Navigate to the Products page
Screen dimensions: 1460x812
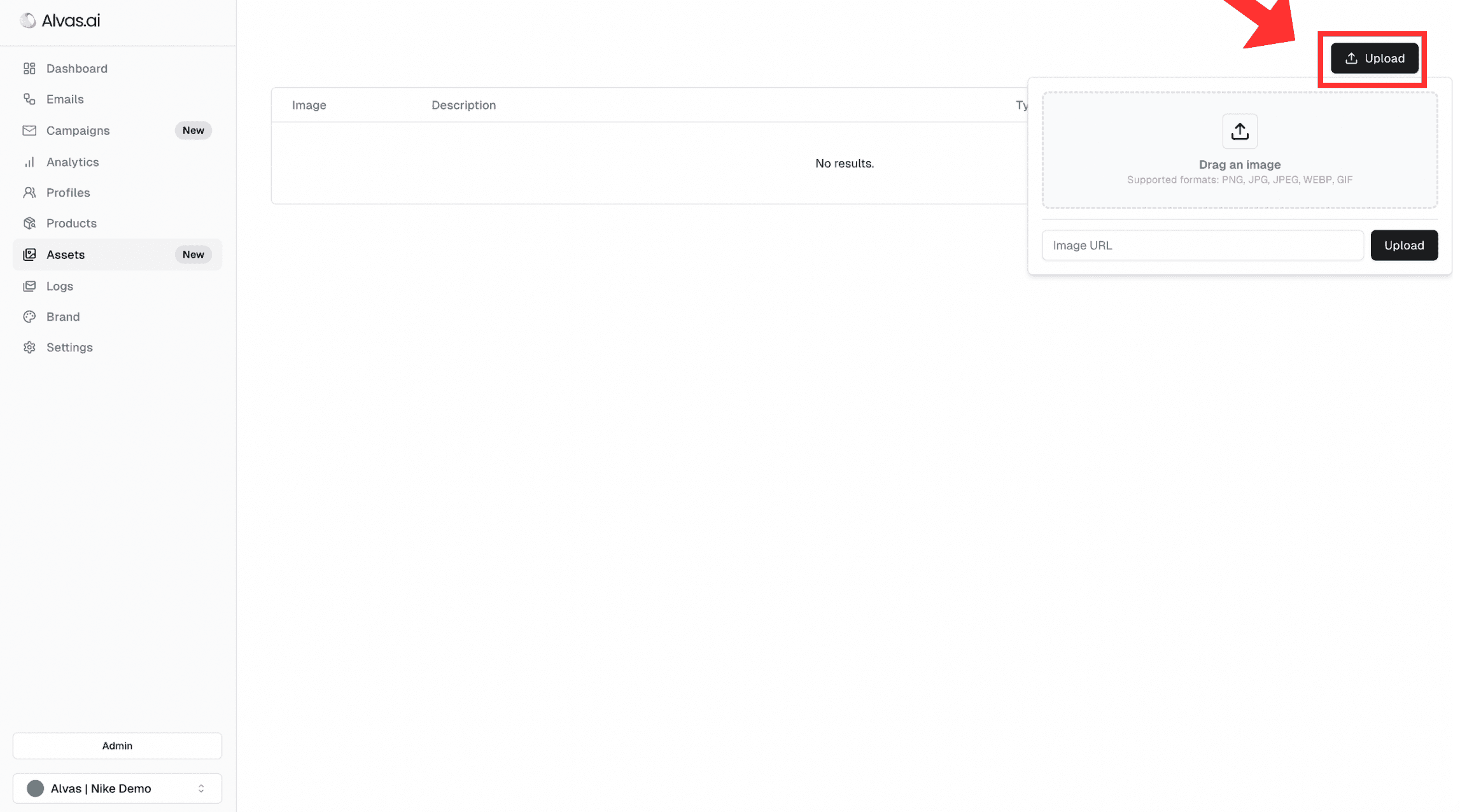[117, 223]
